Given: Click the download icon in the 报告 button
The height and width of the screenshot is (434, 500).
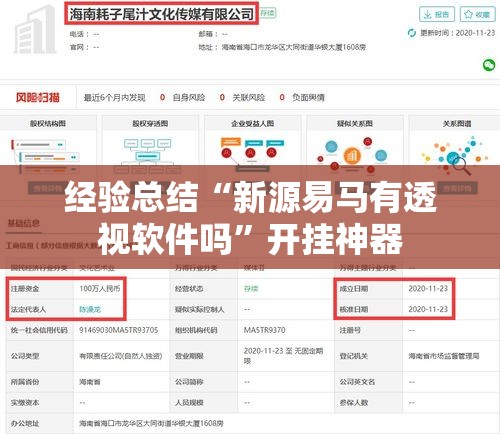Looking at the screenshot, I should click(x=427, y=14).
